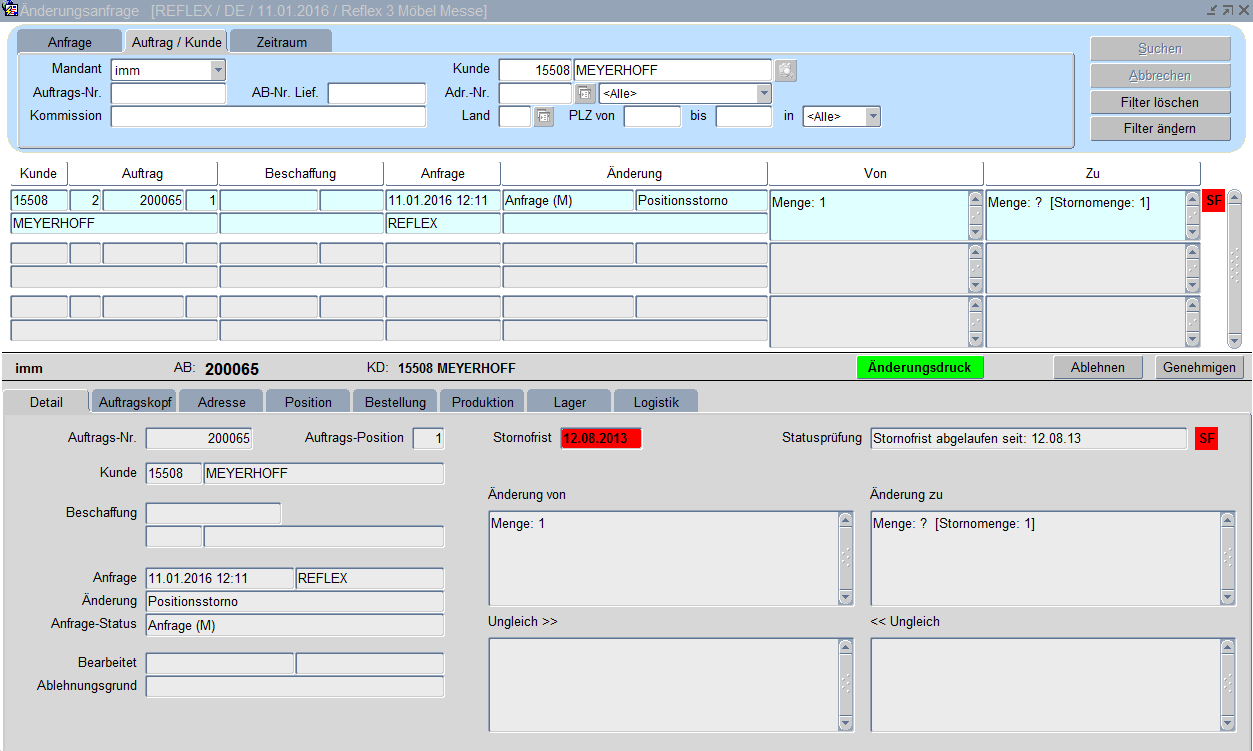This screenshot has height=751, width=1253.
Task: Click the red SF indicator beside Statusprüfung
Action: 1206,438
